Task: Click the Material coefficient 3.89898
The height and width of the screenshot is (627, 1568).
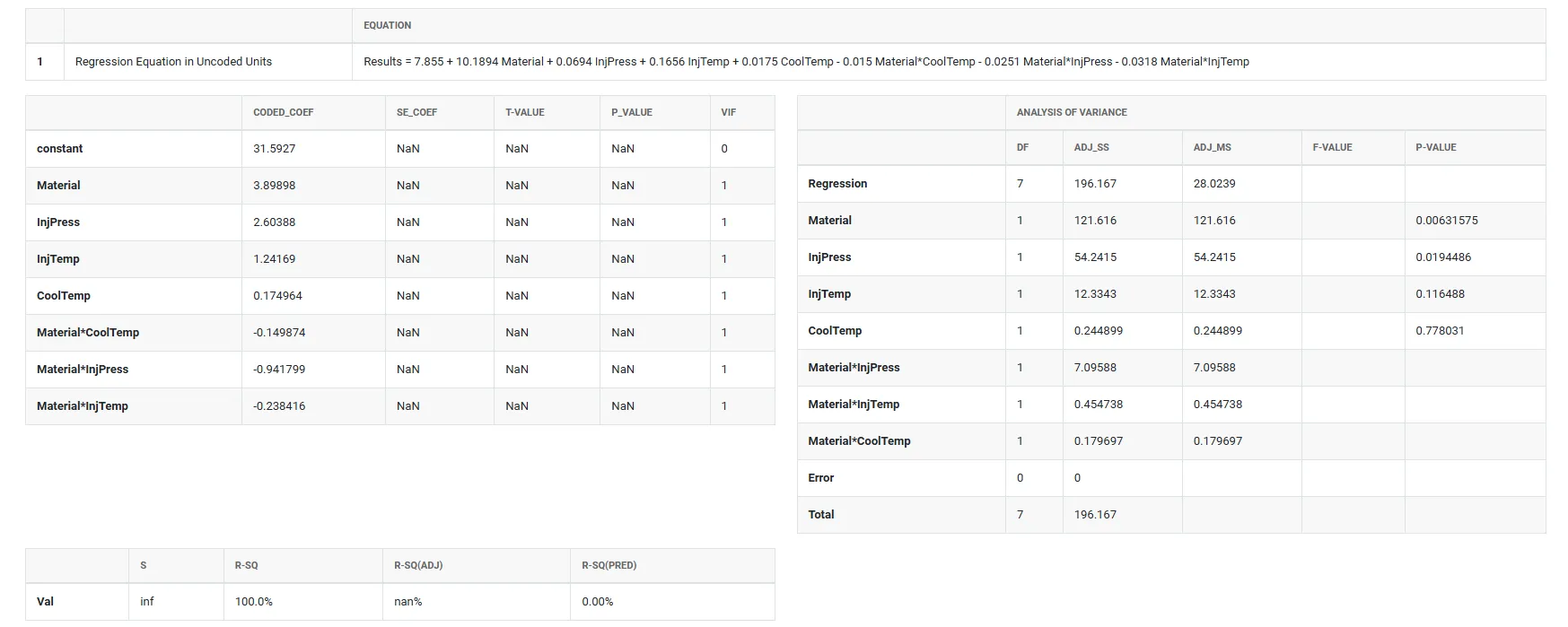Action: point(274,186)
